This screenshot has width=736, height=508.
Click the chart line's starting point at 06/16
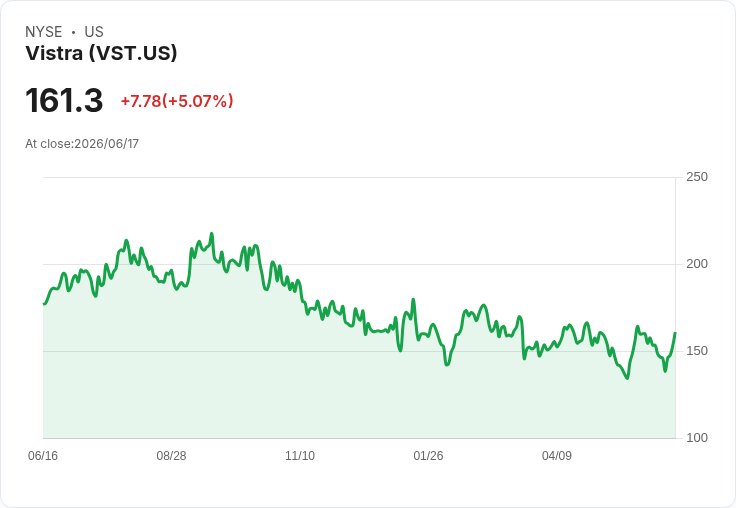click(44, 304)
